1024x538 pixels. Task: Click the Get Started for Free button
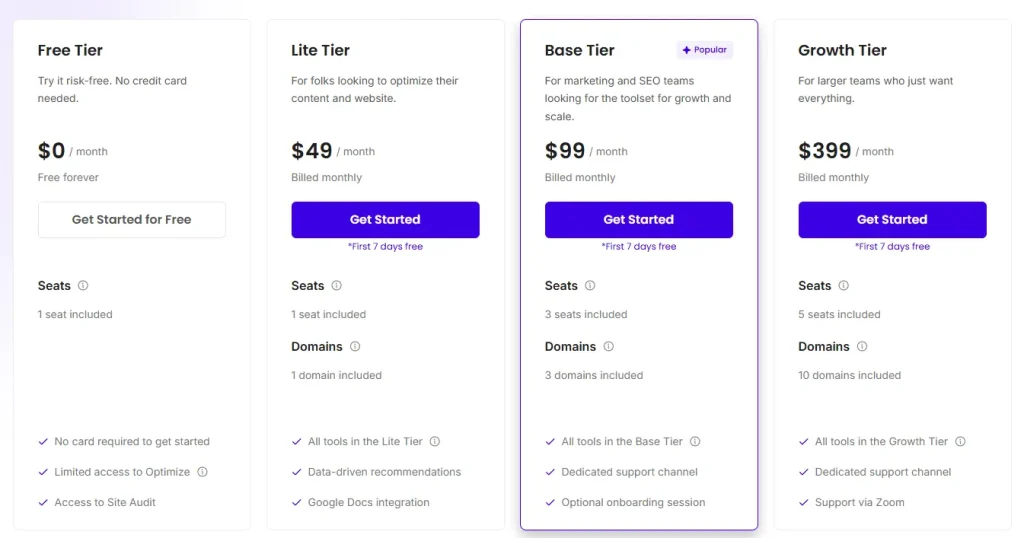(132, 219)
